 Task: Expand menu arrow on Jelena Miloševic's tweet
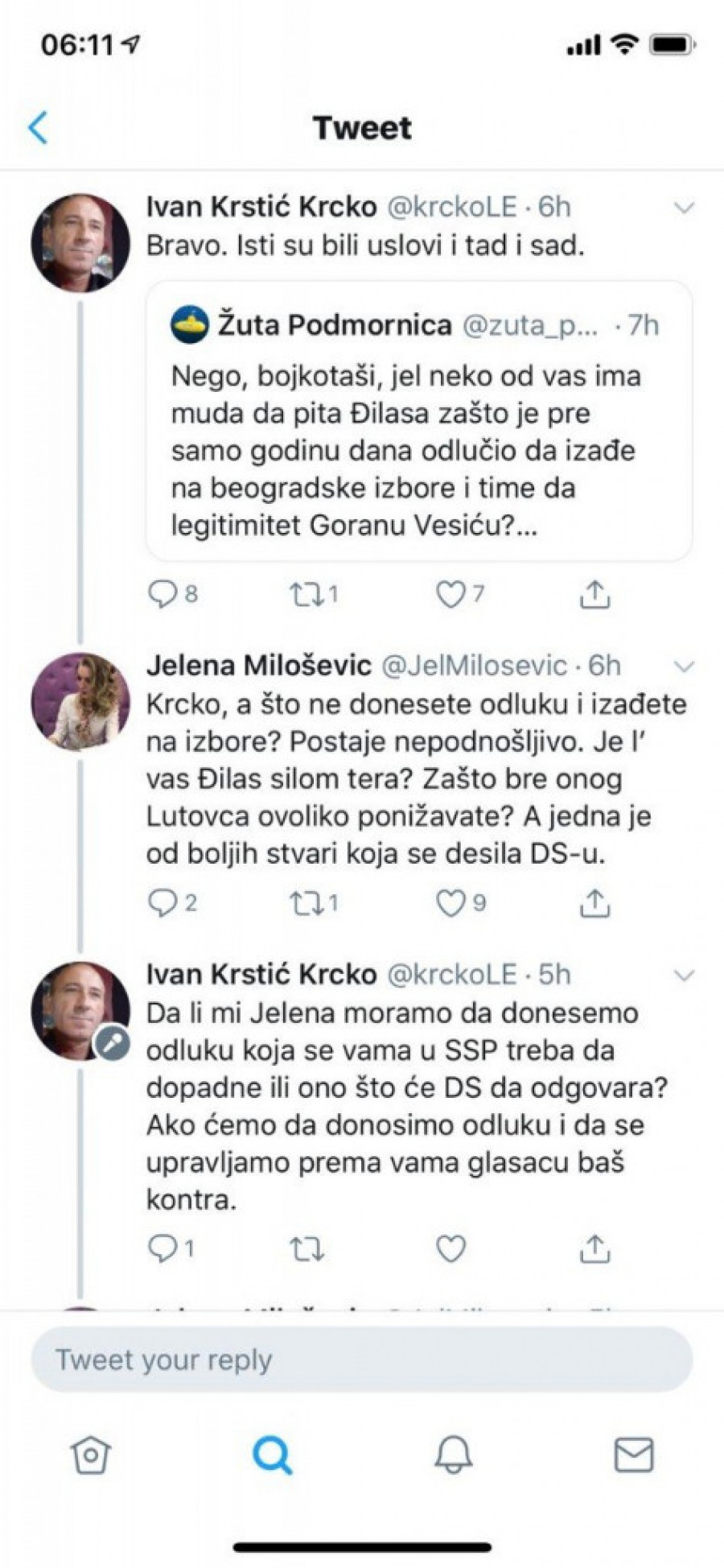(x=684, y=666)
